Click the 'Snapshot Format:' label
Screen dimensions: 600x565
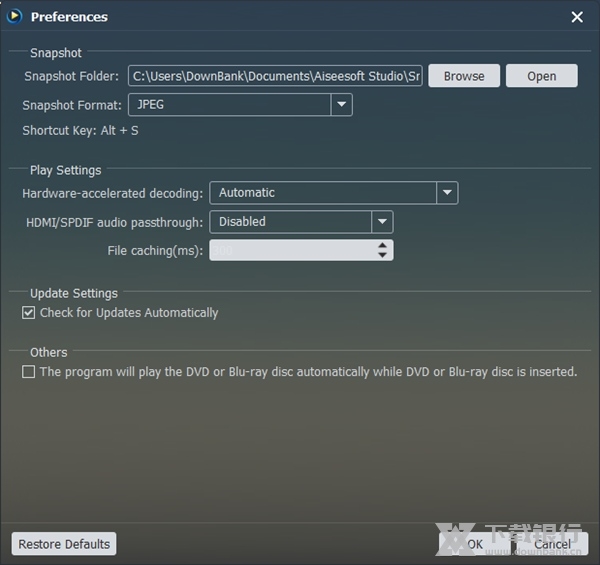click(x=72, y=105)
